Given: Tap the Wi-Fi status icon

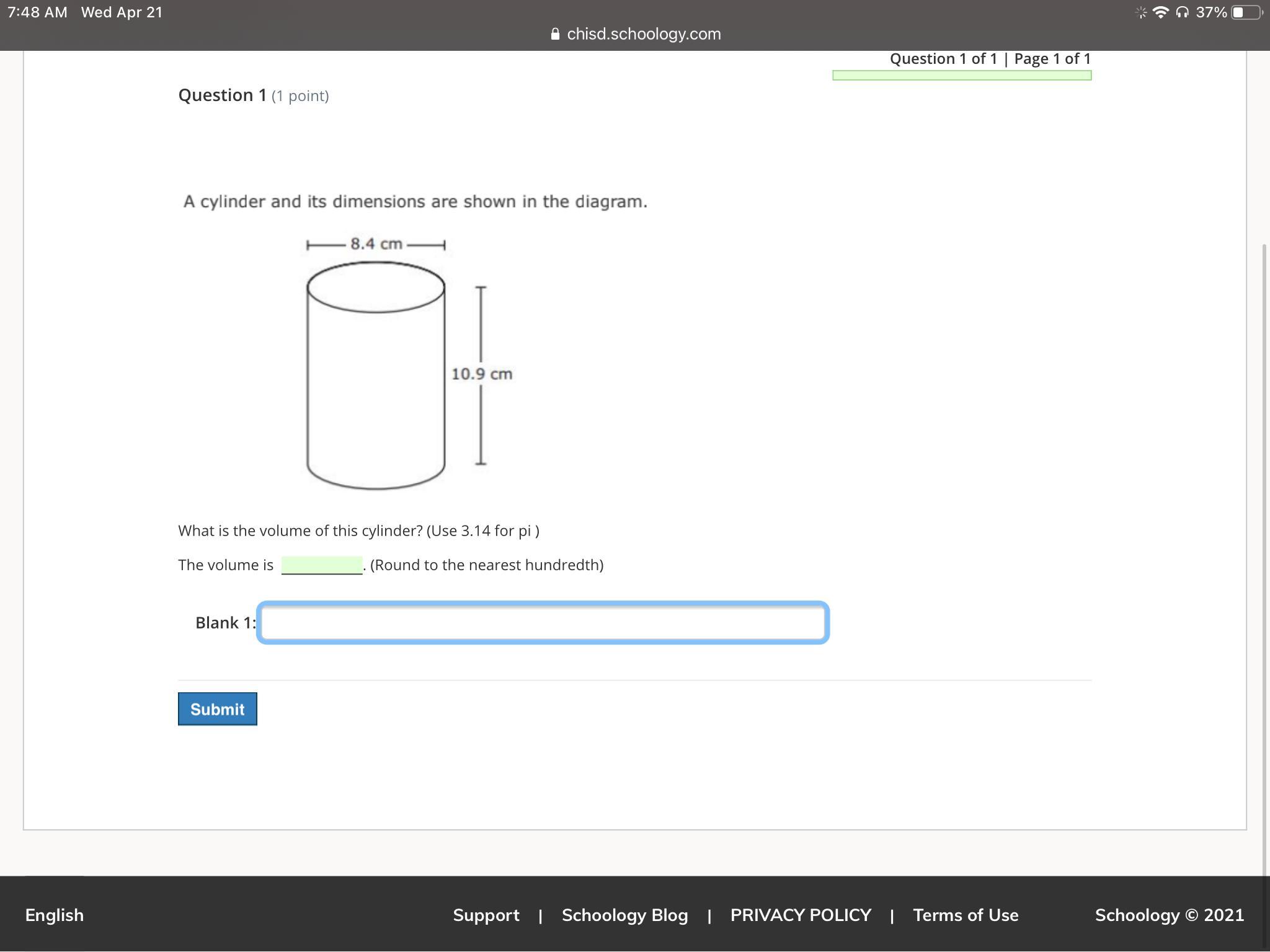Looking at the screenshot, I should click(1160, 12).
